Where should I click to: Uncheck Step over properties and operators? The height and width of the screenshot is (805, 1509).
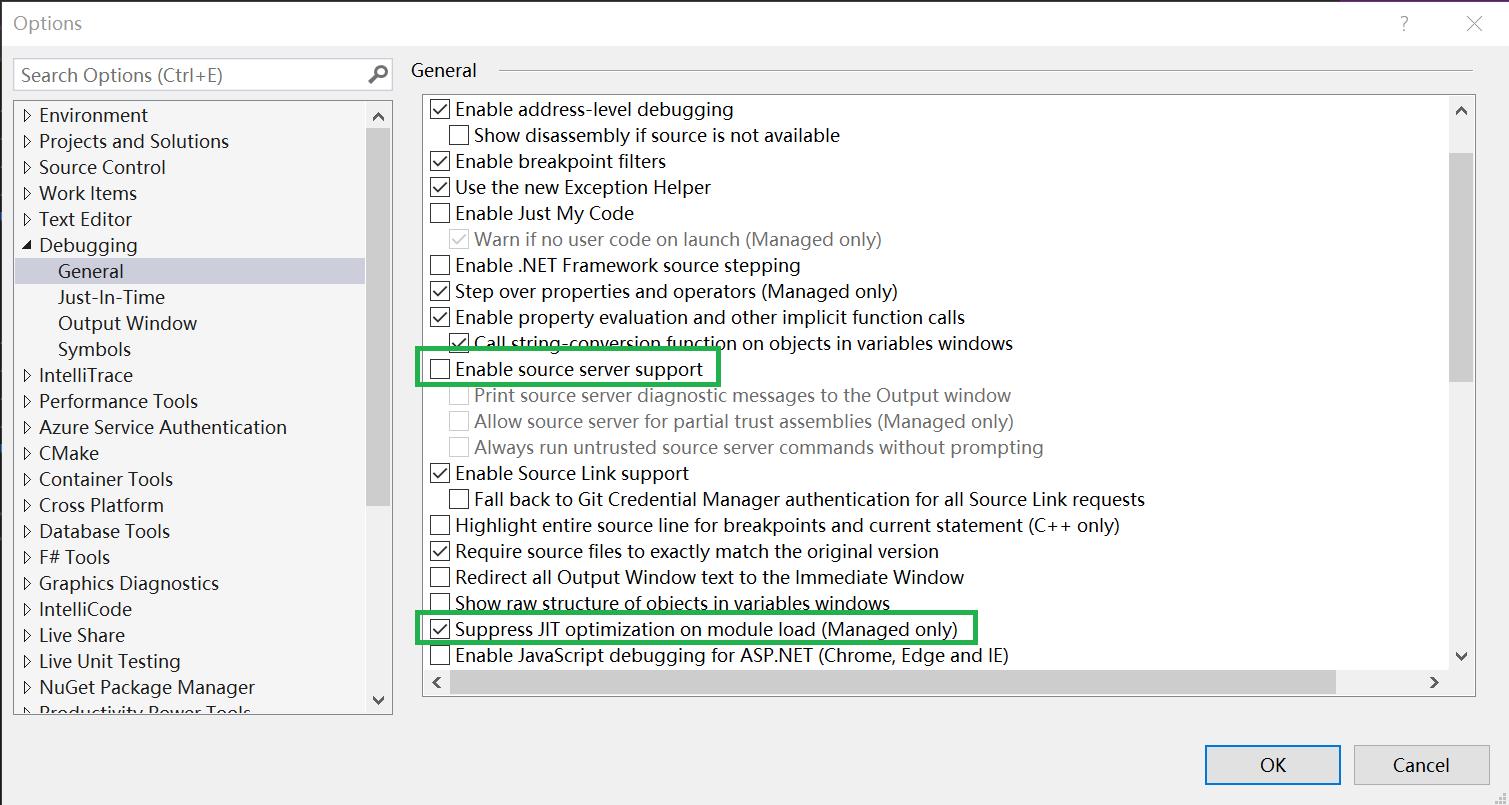[440, 291]
